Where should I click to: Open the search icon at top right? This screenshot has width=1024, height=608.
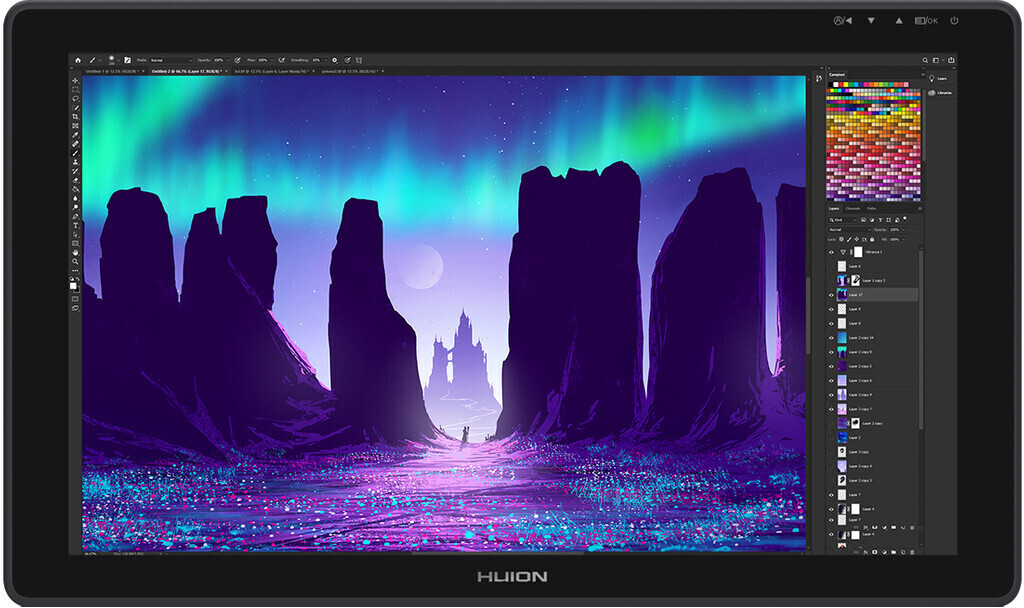925,60
